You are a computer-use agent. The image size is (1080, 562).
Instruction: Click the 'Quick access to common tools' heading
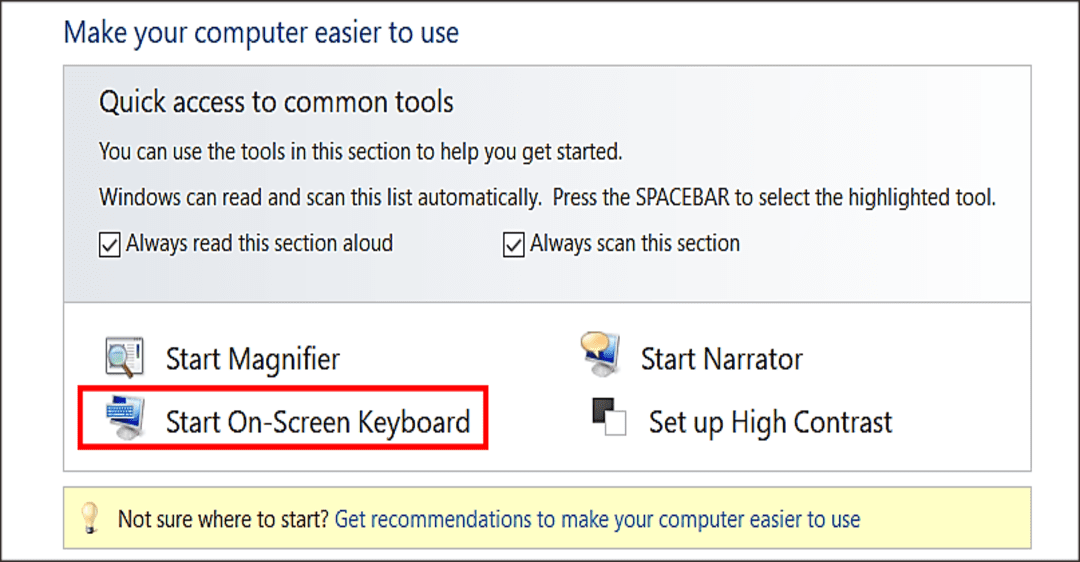point(276,102)
